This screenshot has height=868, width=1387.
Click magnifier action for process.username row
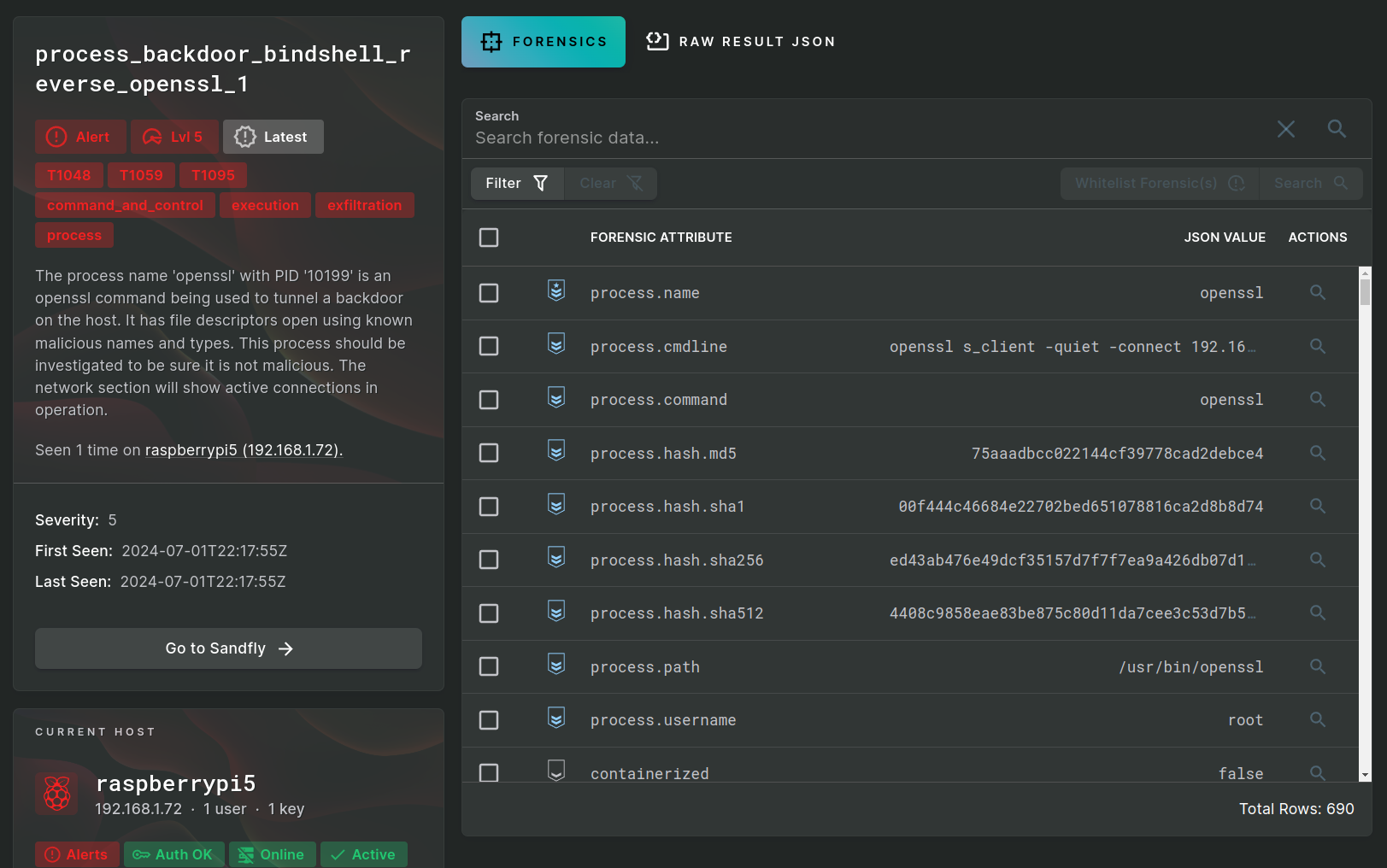pos(1317,720)
